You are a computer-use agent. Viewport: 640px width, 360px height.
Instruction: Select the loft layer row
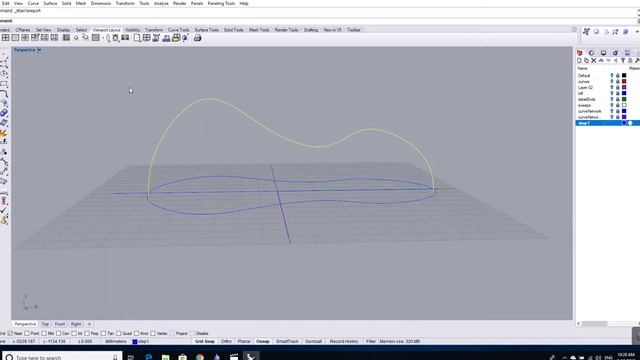(x=608, y=93)
